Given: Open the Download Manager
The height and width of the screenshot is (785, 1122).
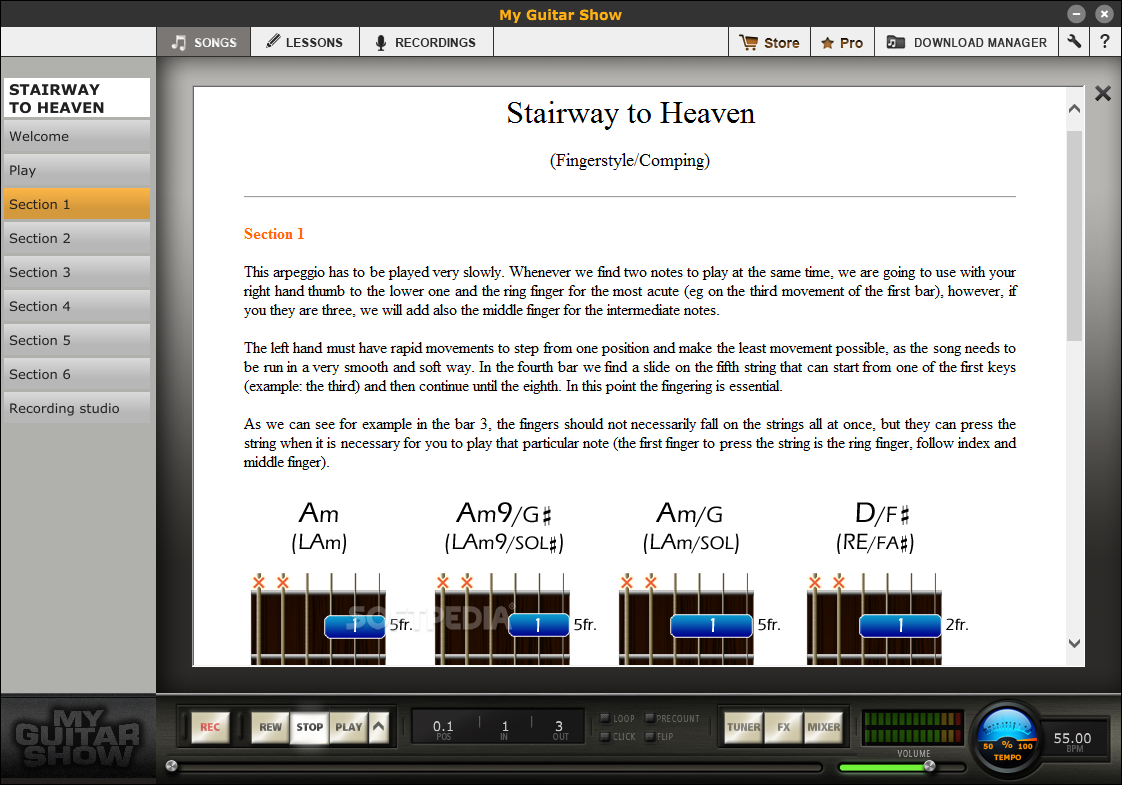Looking at the screenshot, I should click(x=967, y=43).
